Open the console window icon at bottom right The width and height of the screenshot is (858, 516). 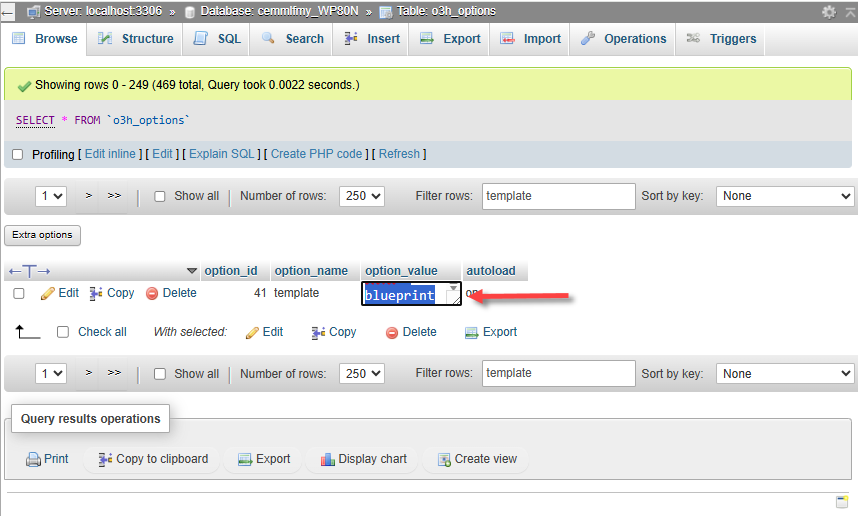pos(842,501)
